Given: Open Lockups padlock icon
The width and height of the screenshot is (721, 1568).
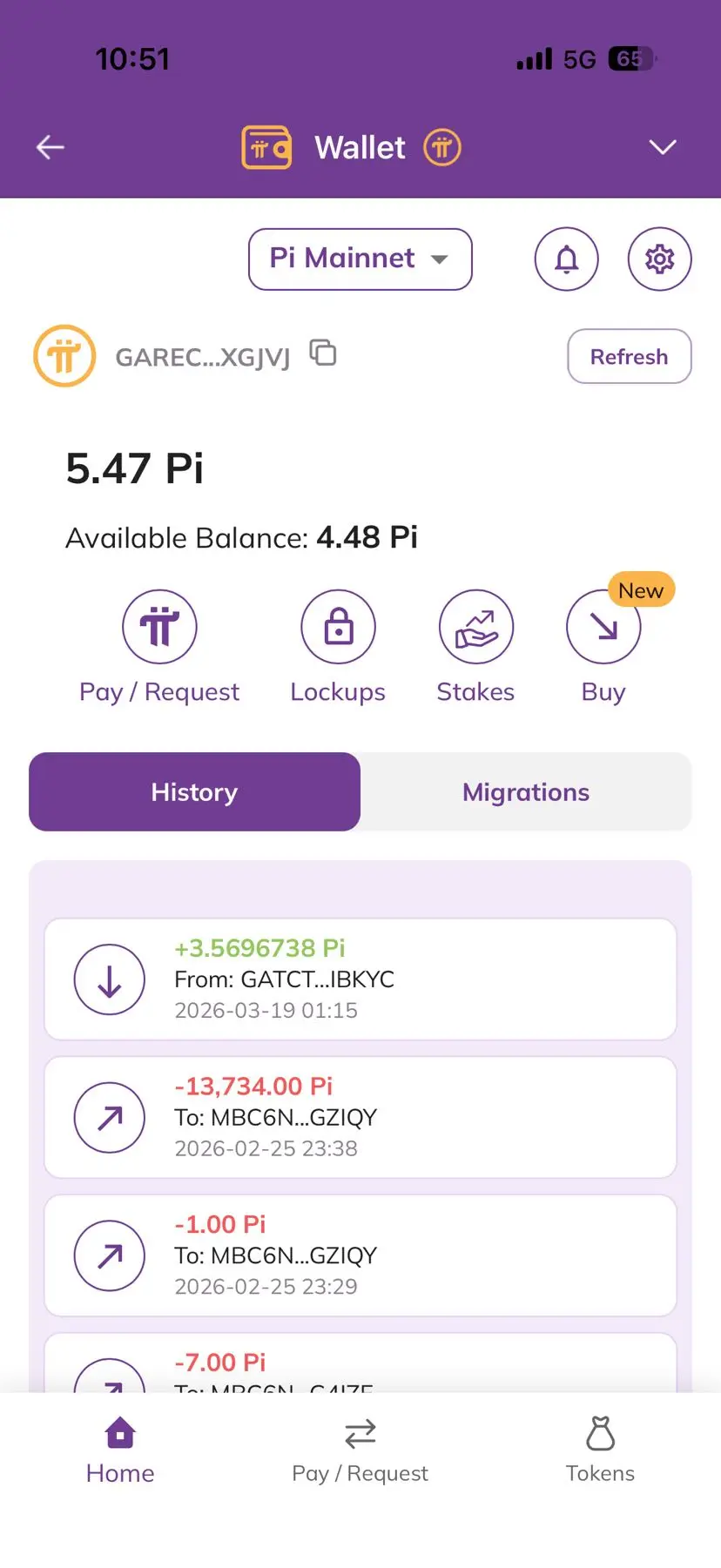Looking at the screenshot, I should [338, 627].
